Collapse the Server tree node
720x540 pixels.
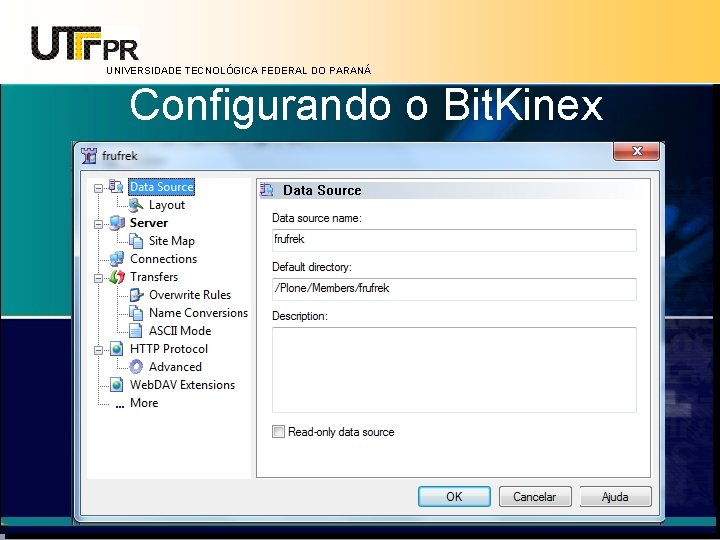click(x=98, y=225)
